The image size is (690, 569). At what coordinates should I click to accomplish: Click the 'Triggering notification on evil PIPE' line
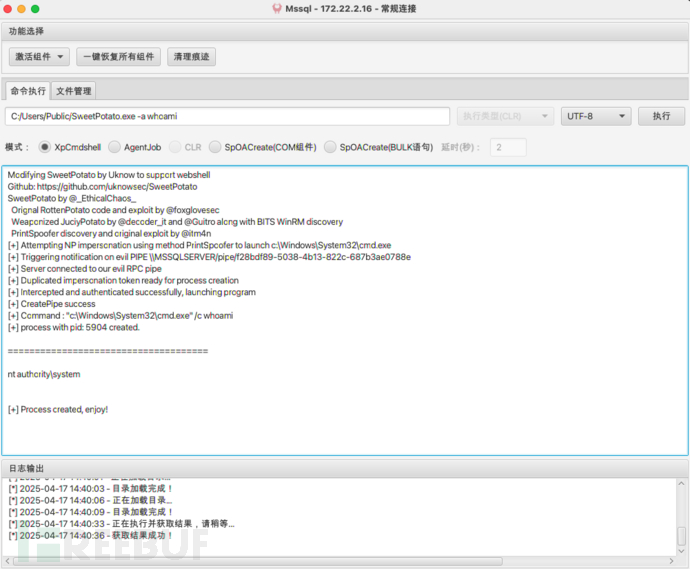pyautogui.click(x=209, y=257)
